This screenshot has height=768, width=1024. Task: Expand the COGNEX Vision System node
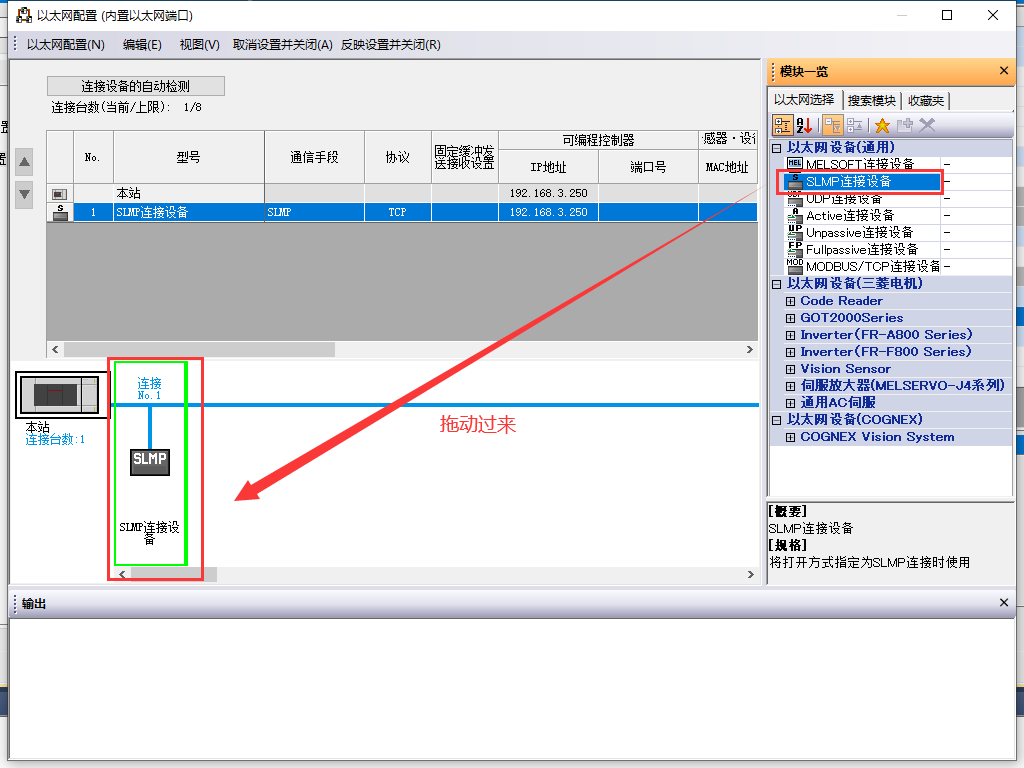coord(790,438)
